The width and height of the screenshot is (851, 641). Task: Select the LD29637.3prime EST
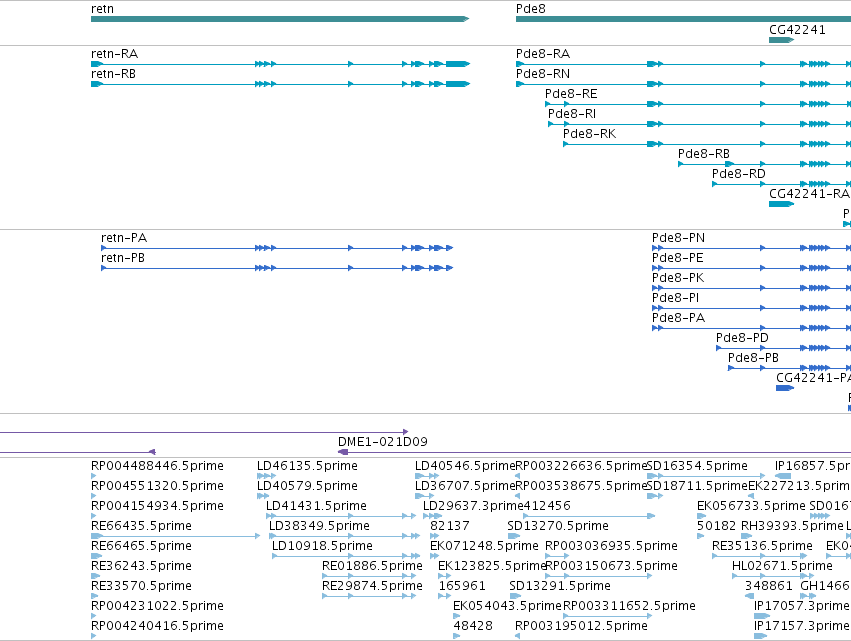[x=433, y=516]
